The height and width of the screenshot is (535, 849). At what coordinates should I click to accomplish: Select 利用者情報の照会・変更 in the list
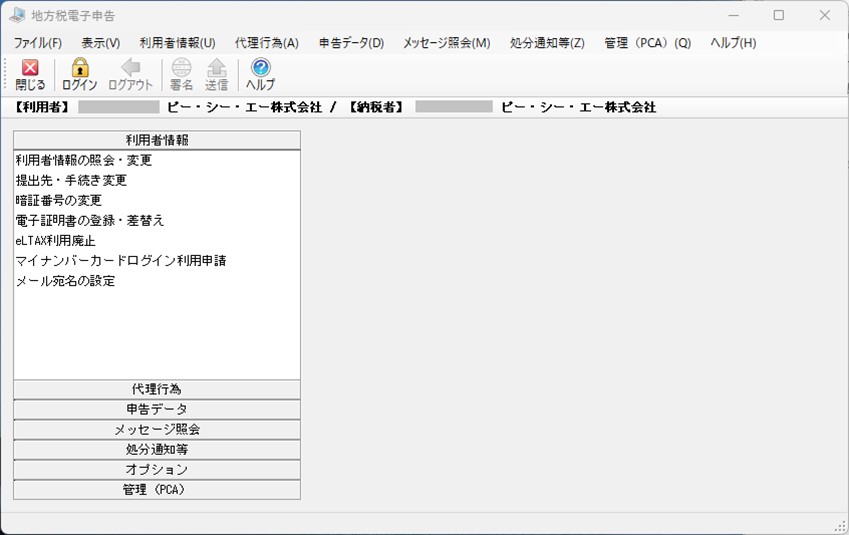pos(84,160)
